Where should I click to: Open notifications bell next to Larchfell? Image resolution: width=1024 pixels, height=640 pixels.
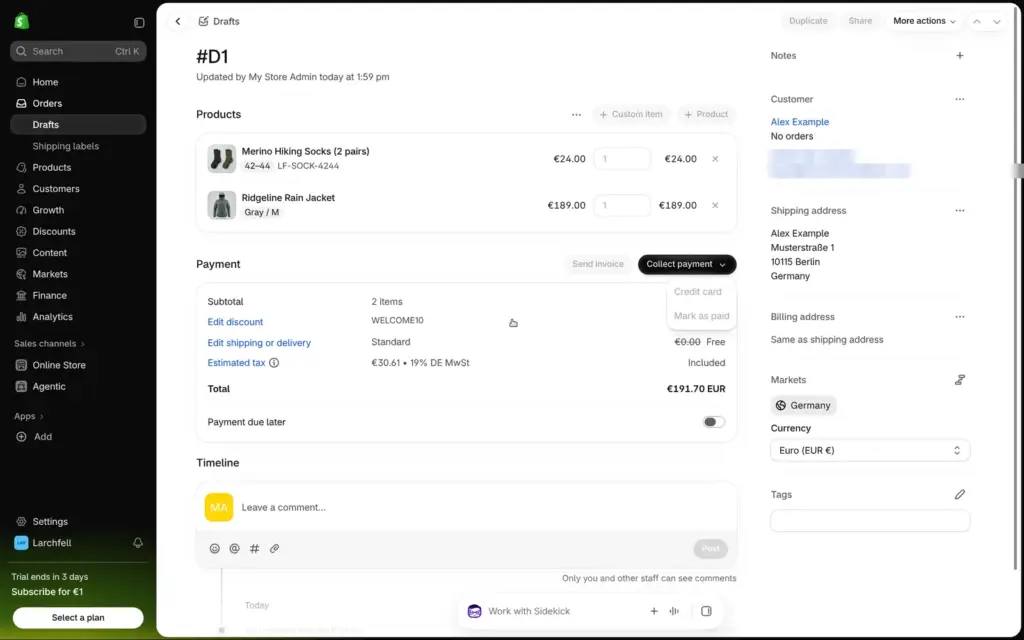[x=138, y=543]
